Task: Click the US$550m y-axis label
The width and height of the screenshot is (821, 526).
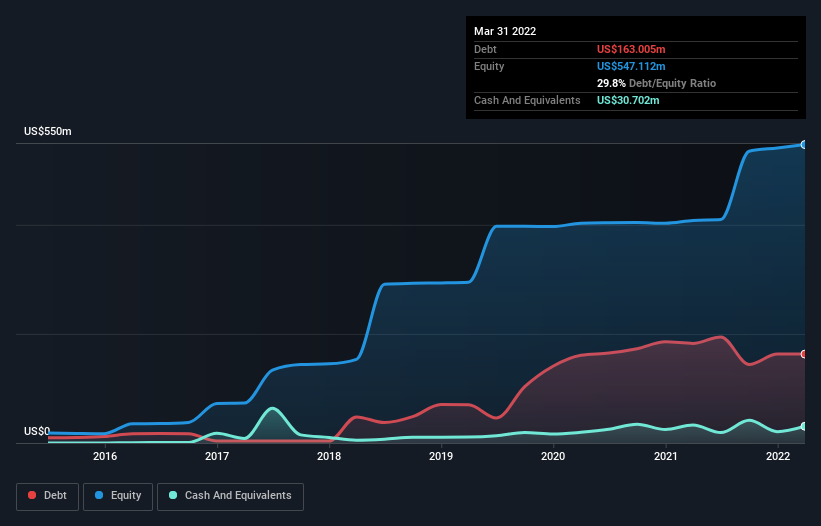Action: pyautogui.click(x=48, y=131)
